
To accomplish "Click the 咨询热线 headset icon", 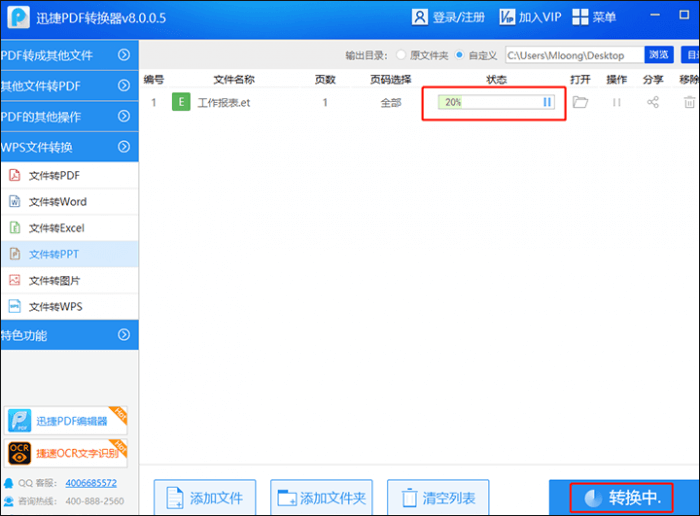I will pyautogui.click(x=8, y=501).
